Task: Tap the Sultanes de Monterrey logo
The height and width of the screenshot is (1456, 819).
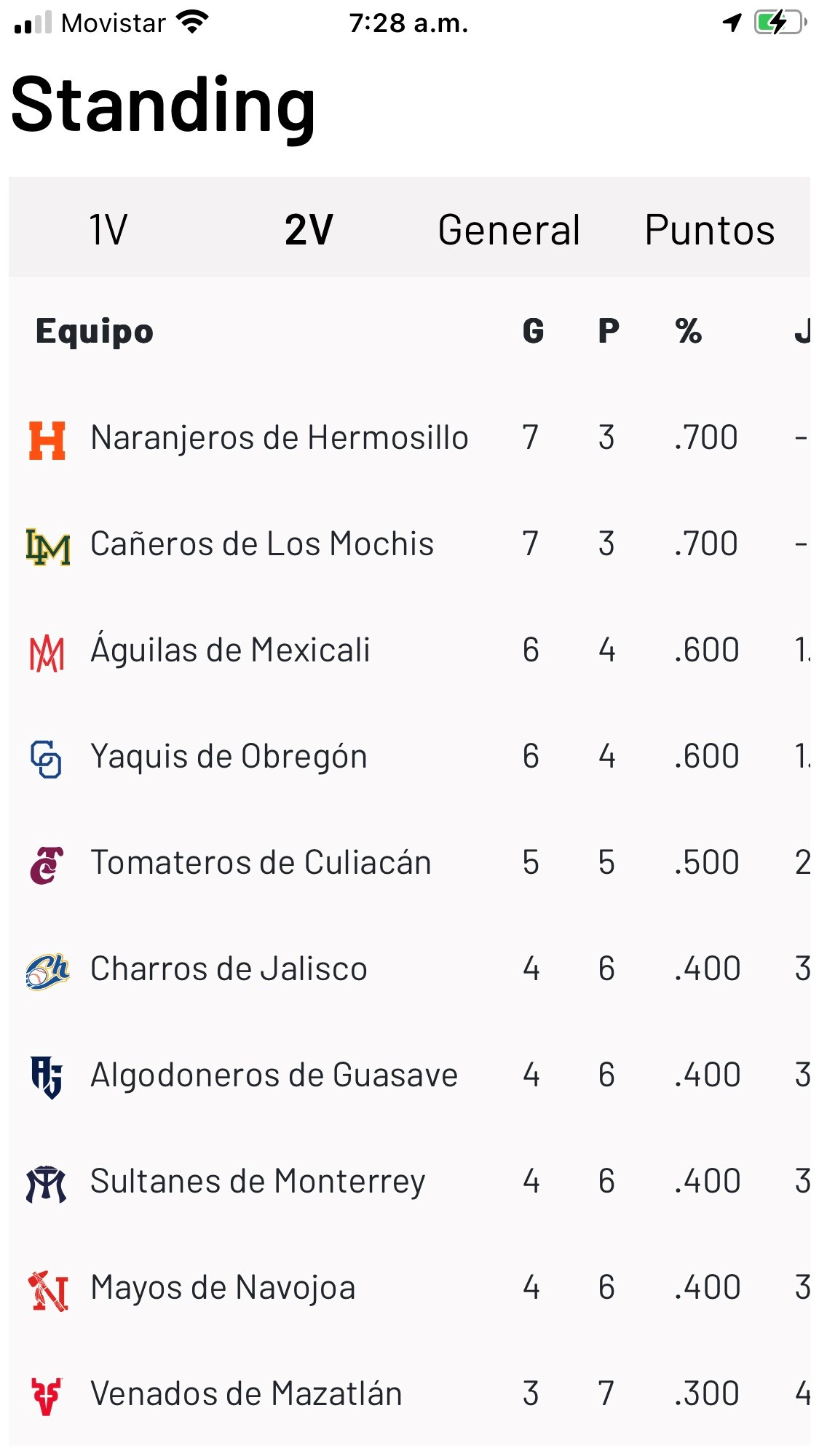Action: 47,1184
